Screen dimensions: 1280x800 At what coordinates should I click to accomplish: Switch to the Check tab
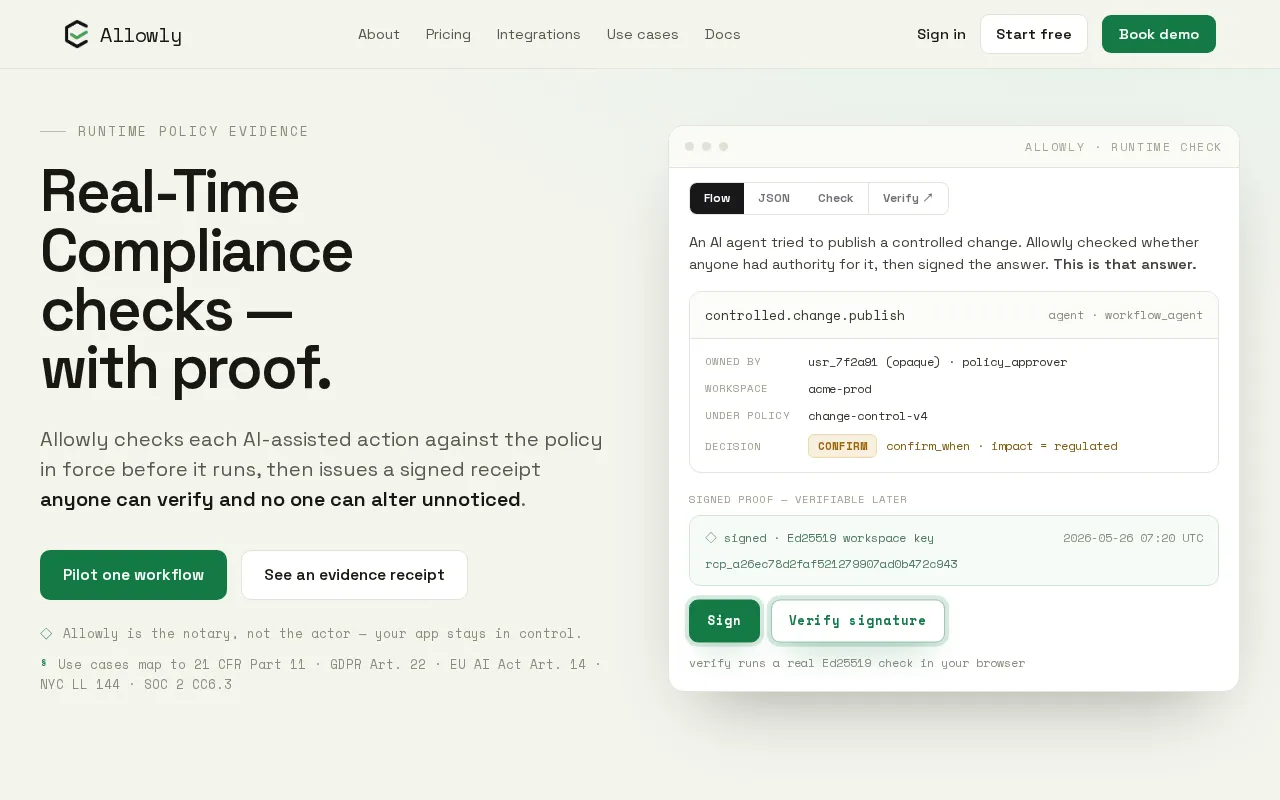click(835, 198)
